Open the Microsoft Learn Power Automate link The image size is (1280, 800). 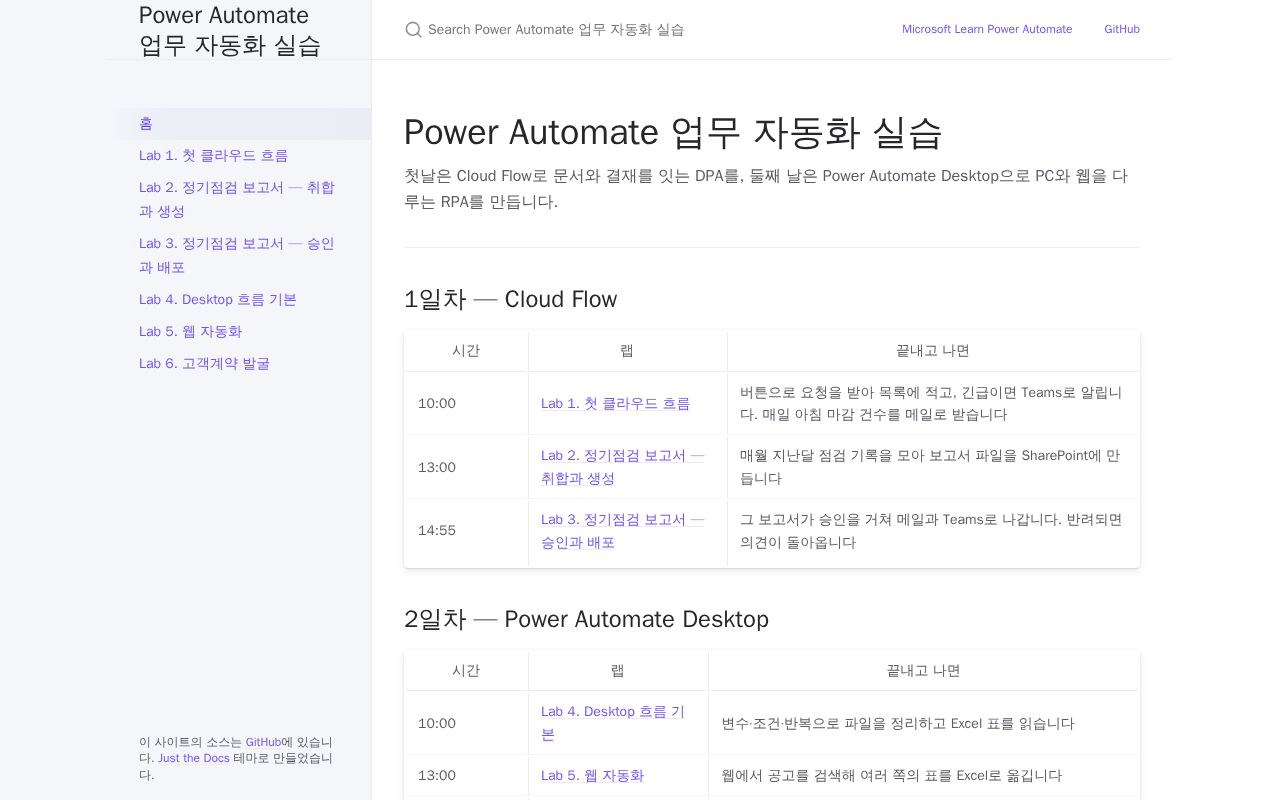click(x=987, y=29)
